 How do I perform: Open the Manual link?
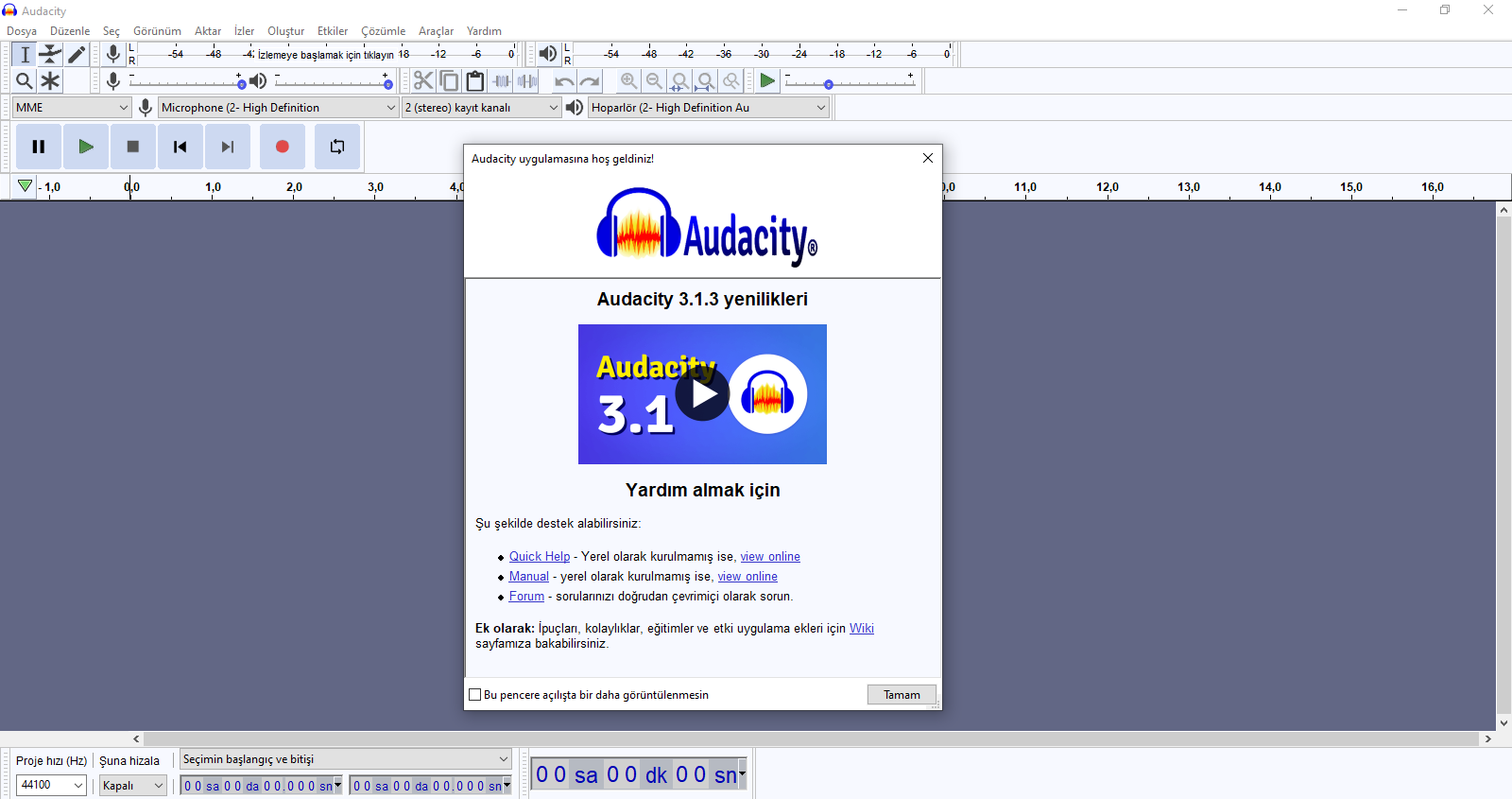pos(529,577)
